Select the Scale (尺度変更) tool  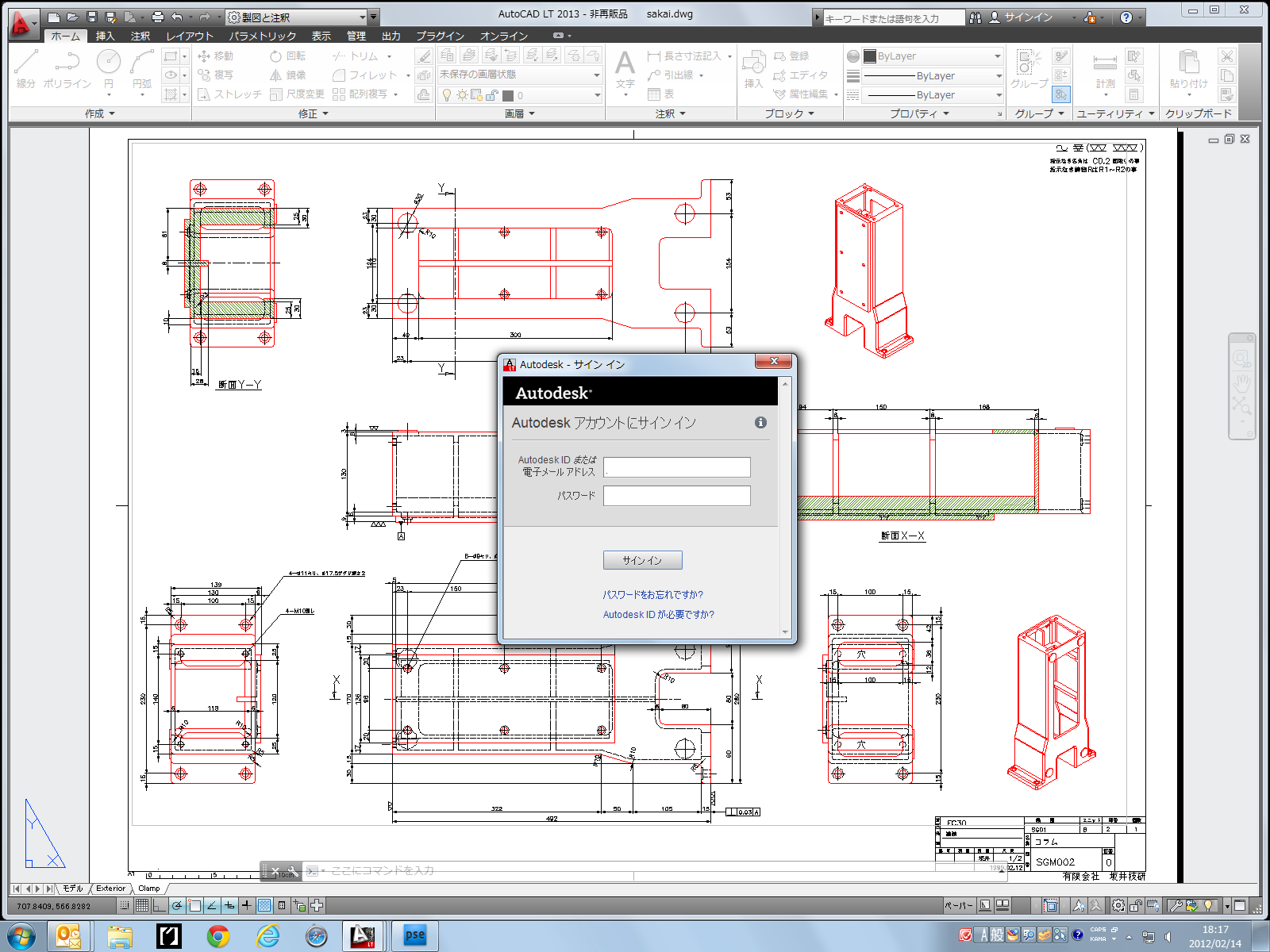[x=297, y=94]
